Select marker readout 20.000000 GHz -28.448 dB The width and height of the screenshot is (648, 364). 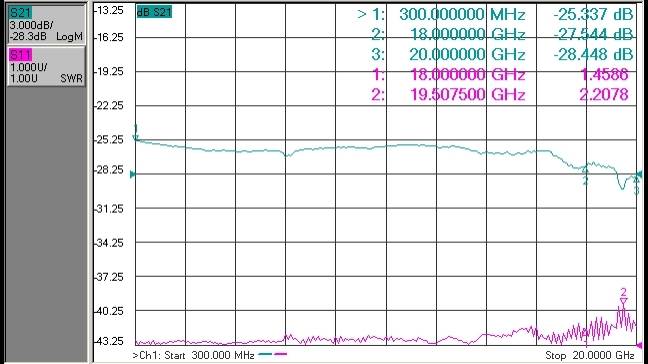(502, 54)
